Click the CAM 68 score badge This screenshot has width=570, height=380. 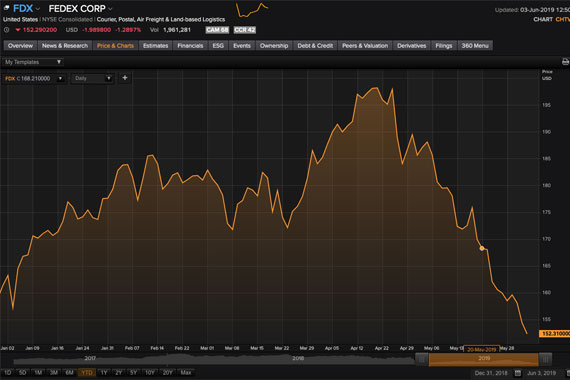point(217,30)
